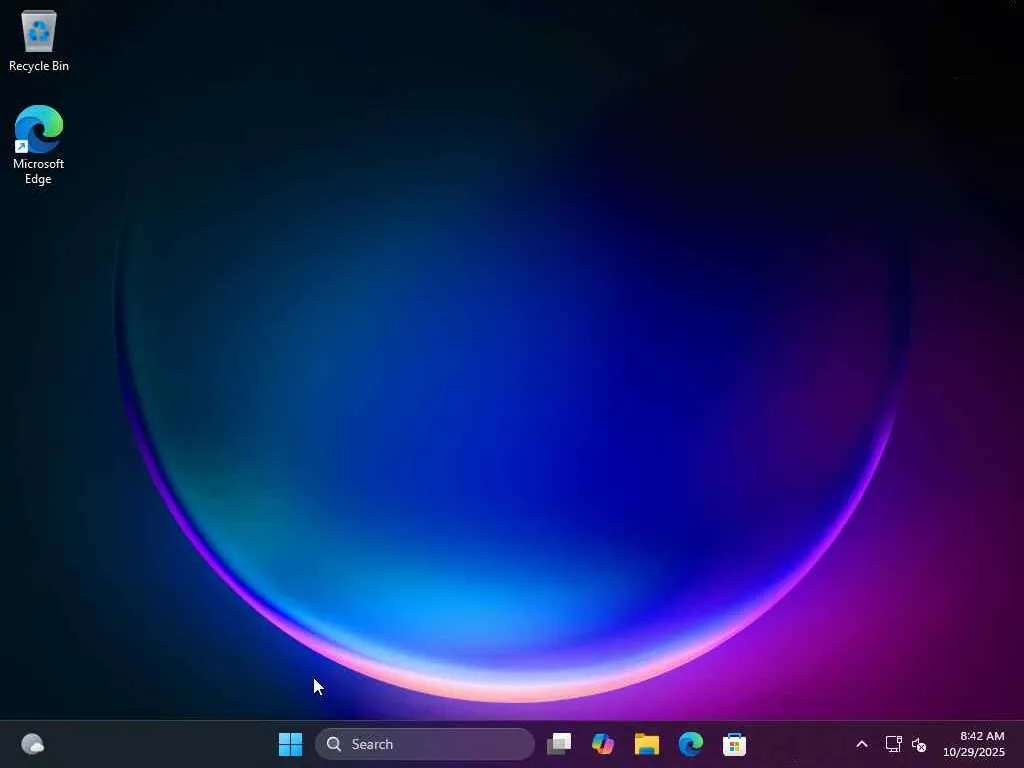This screenshot has height=768, width=1024.
Task: Click the muted volume tray icon
Action: pyautogui.click(x=919, y=744)
